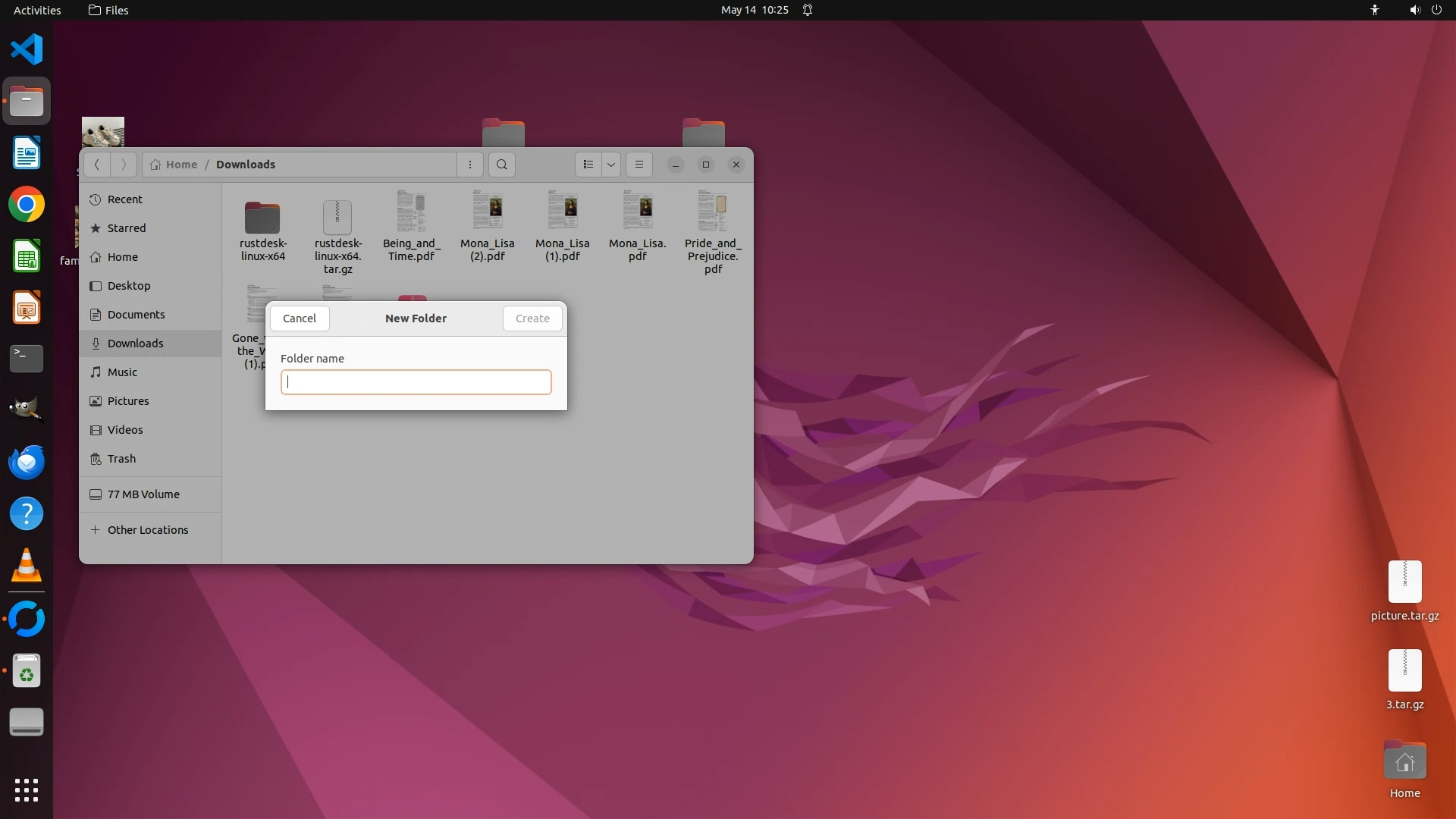Select the 77 MB Volume entry
Screen dimensions: 1456x819
[x=143, y=494]
